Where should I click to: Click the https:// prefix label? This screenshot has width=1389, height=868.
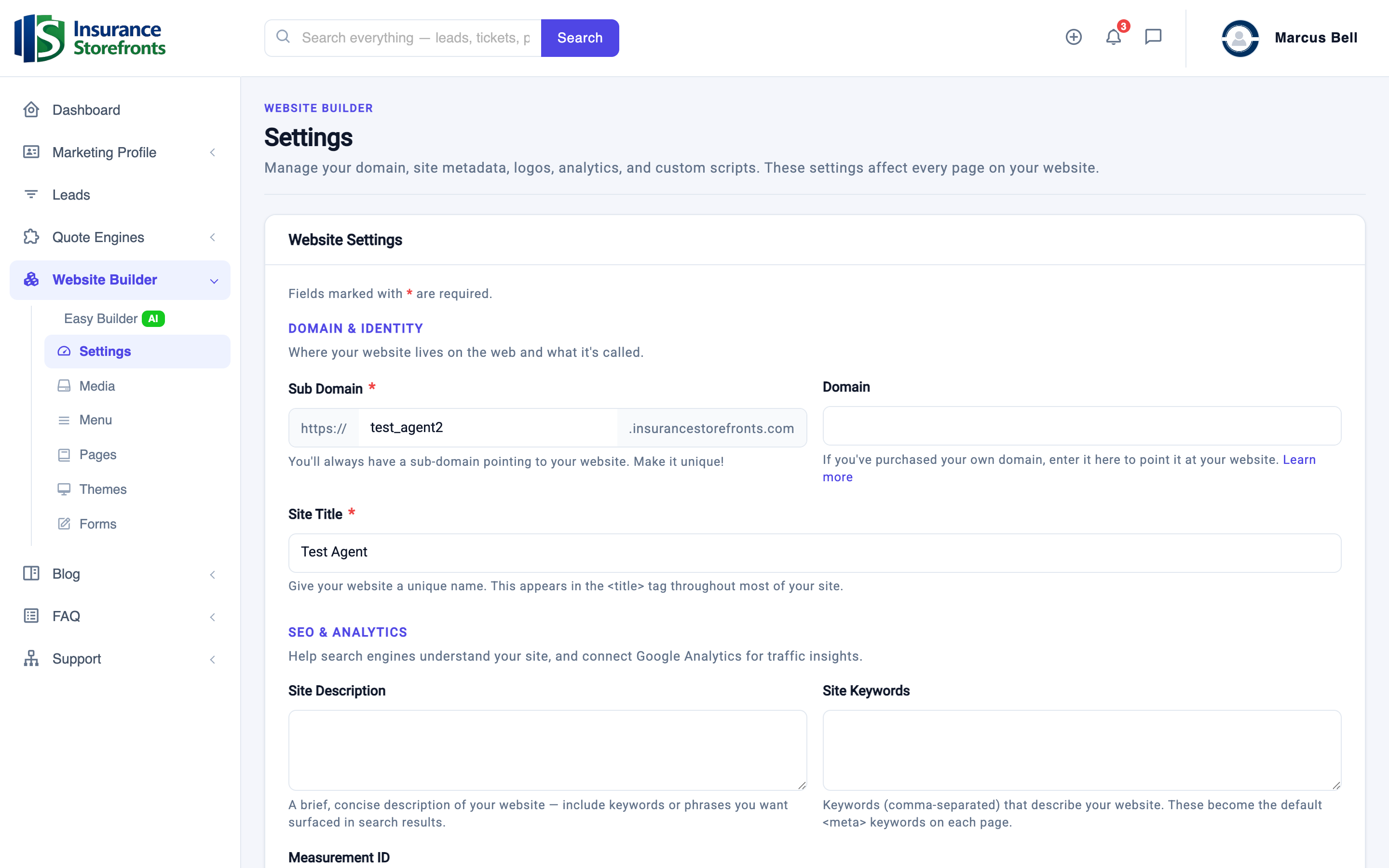[324, 428]
